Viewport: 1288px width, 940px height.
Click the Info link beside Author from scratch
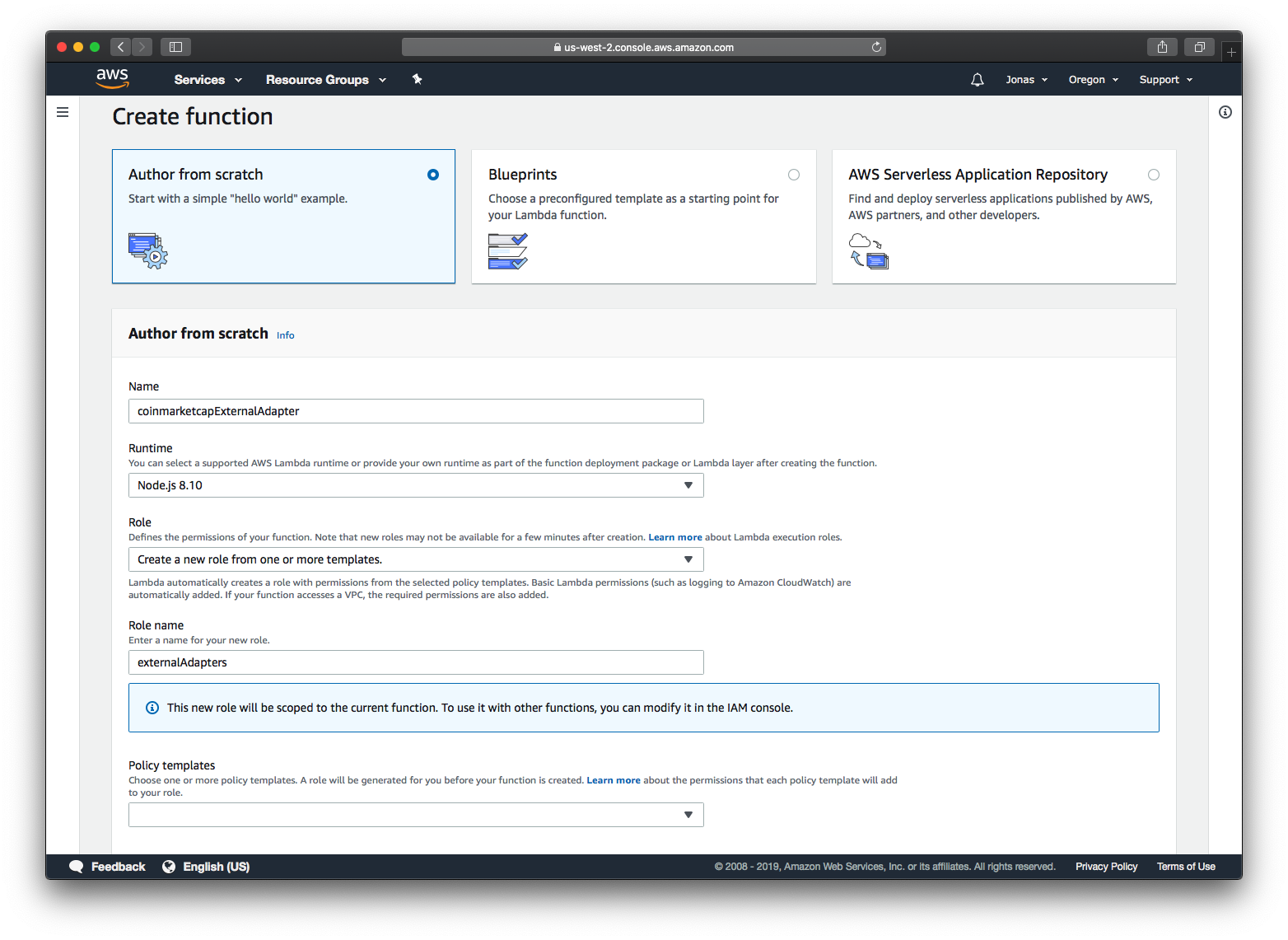pyautogui.click(x=285, y=335)
